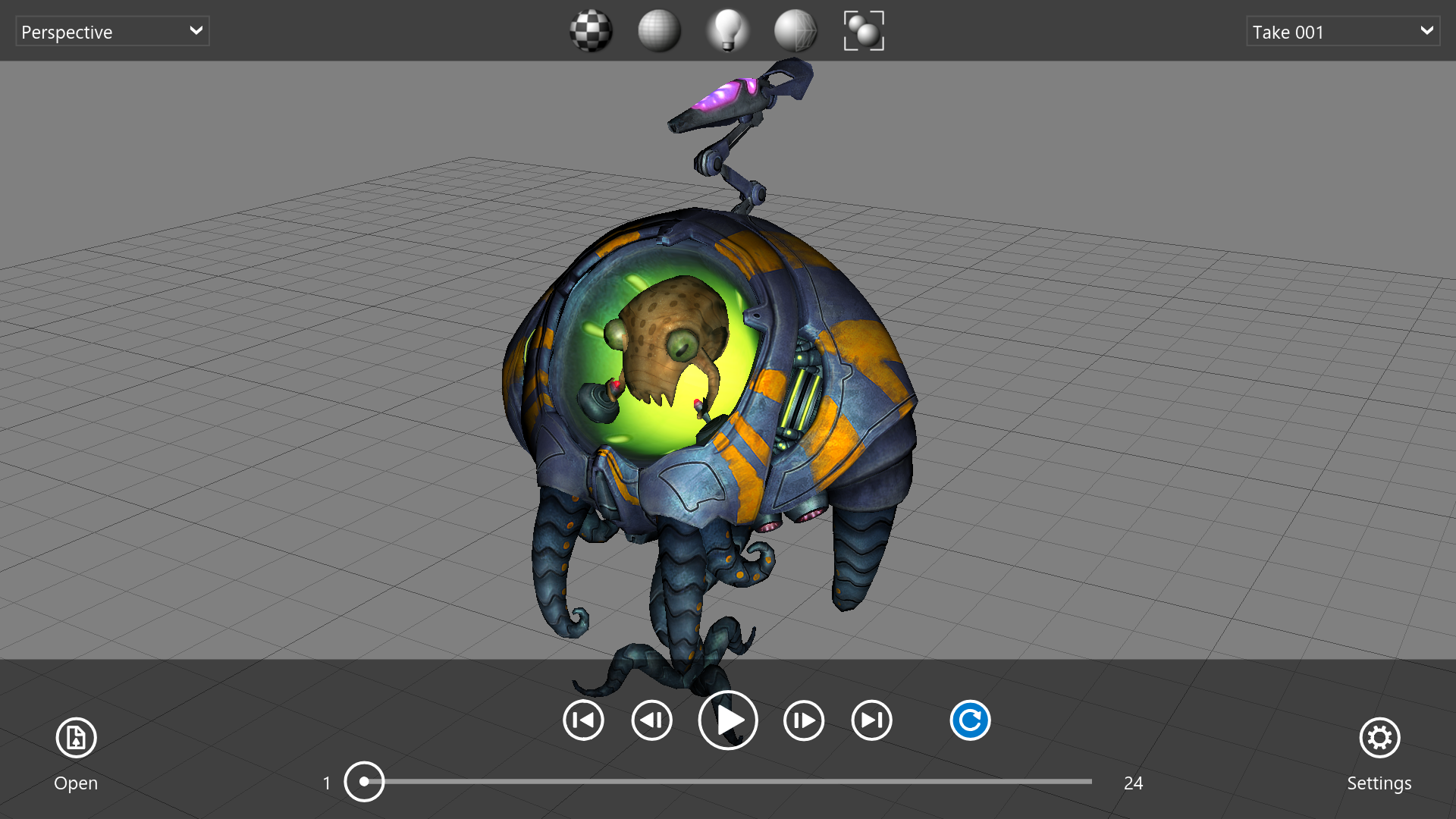The width and height of the screenshot is (1456, 819).
Task: Toggle the blue loop playback button
Action: [970, 720]
